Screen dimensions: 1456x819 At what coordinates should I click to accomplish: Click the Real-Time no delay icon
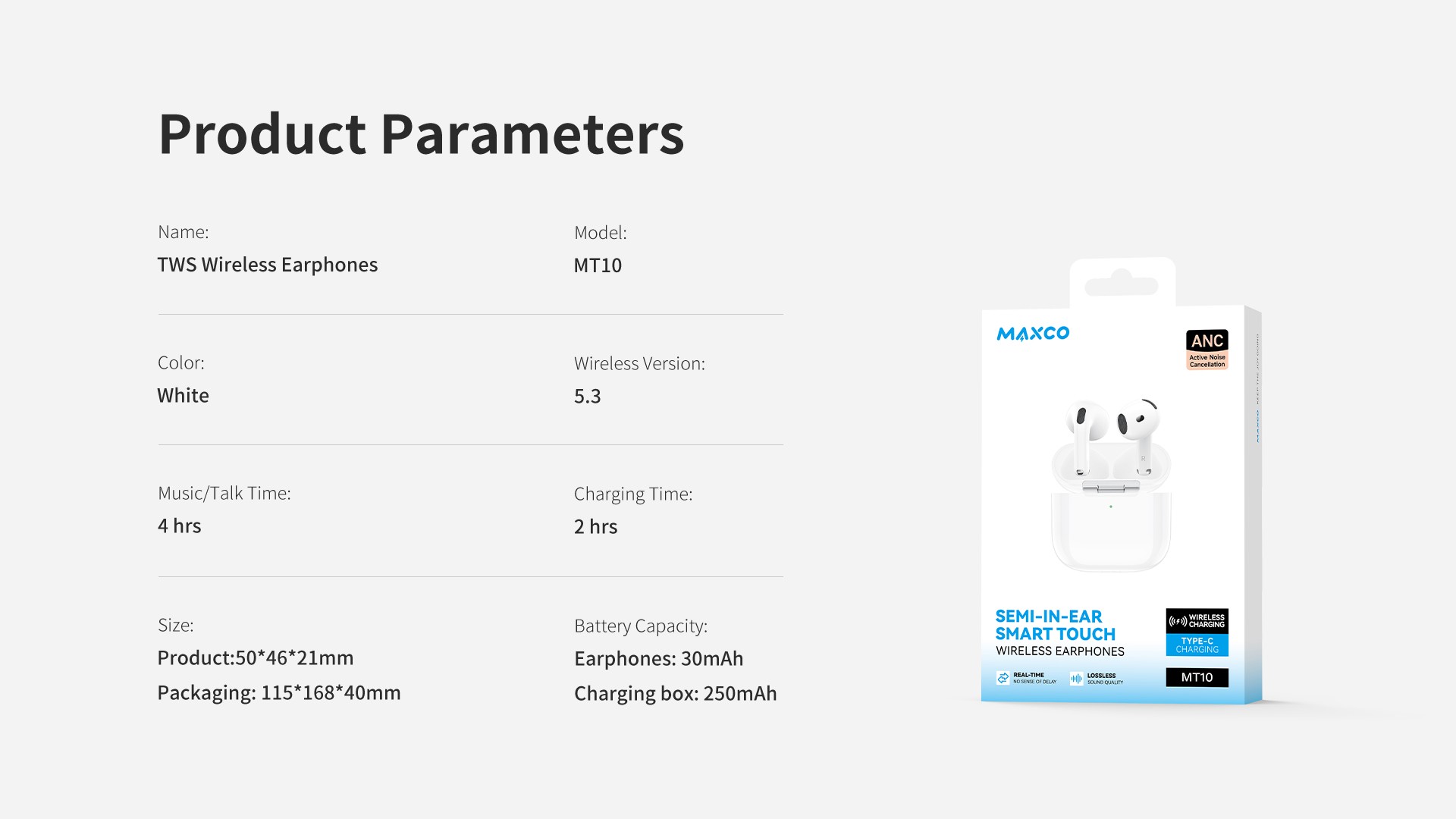point(1003,678)
